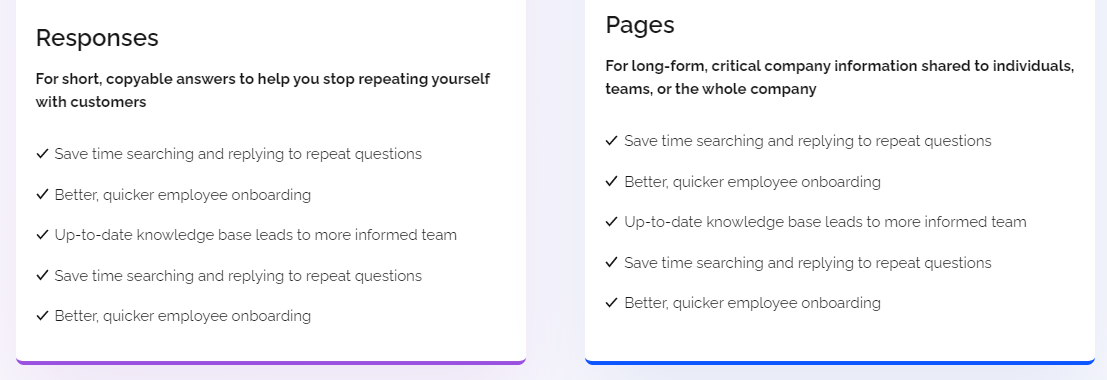Click the blue bar under Pages card
This screenshot has width=1107, height=380.
tap(840, 362)
